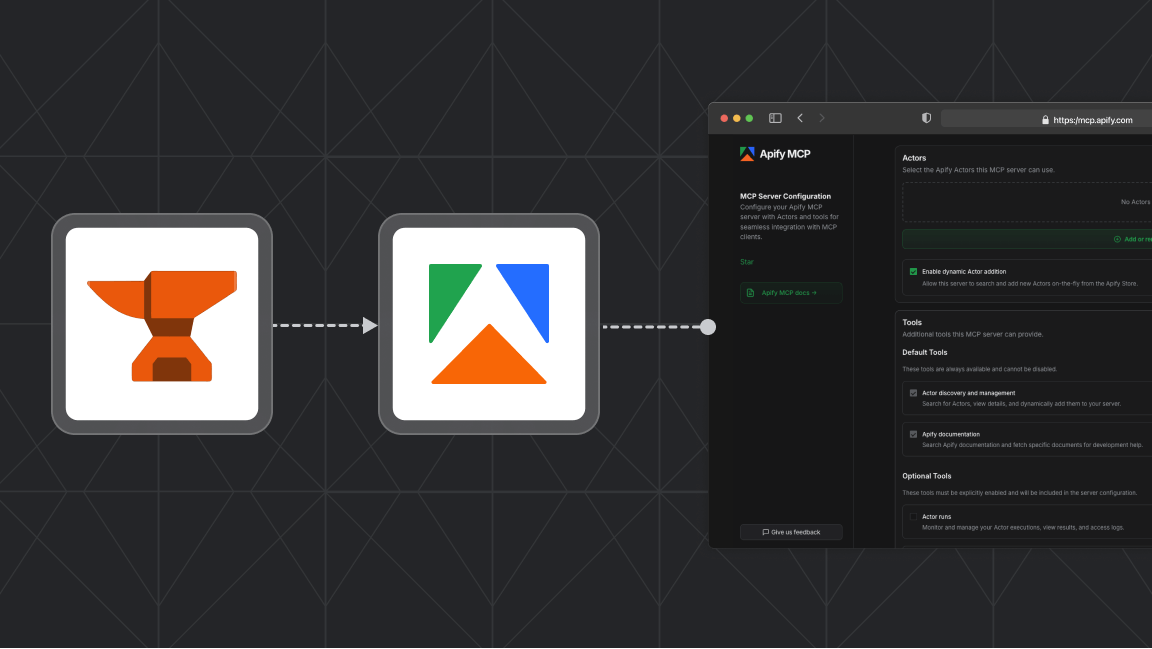Disable Enable dynamic Actor addition
Viewport: 1152px width, 649px height.
pos(913,271)
